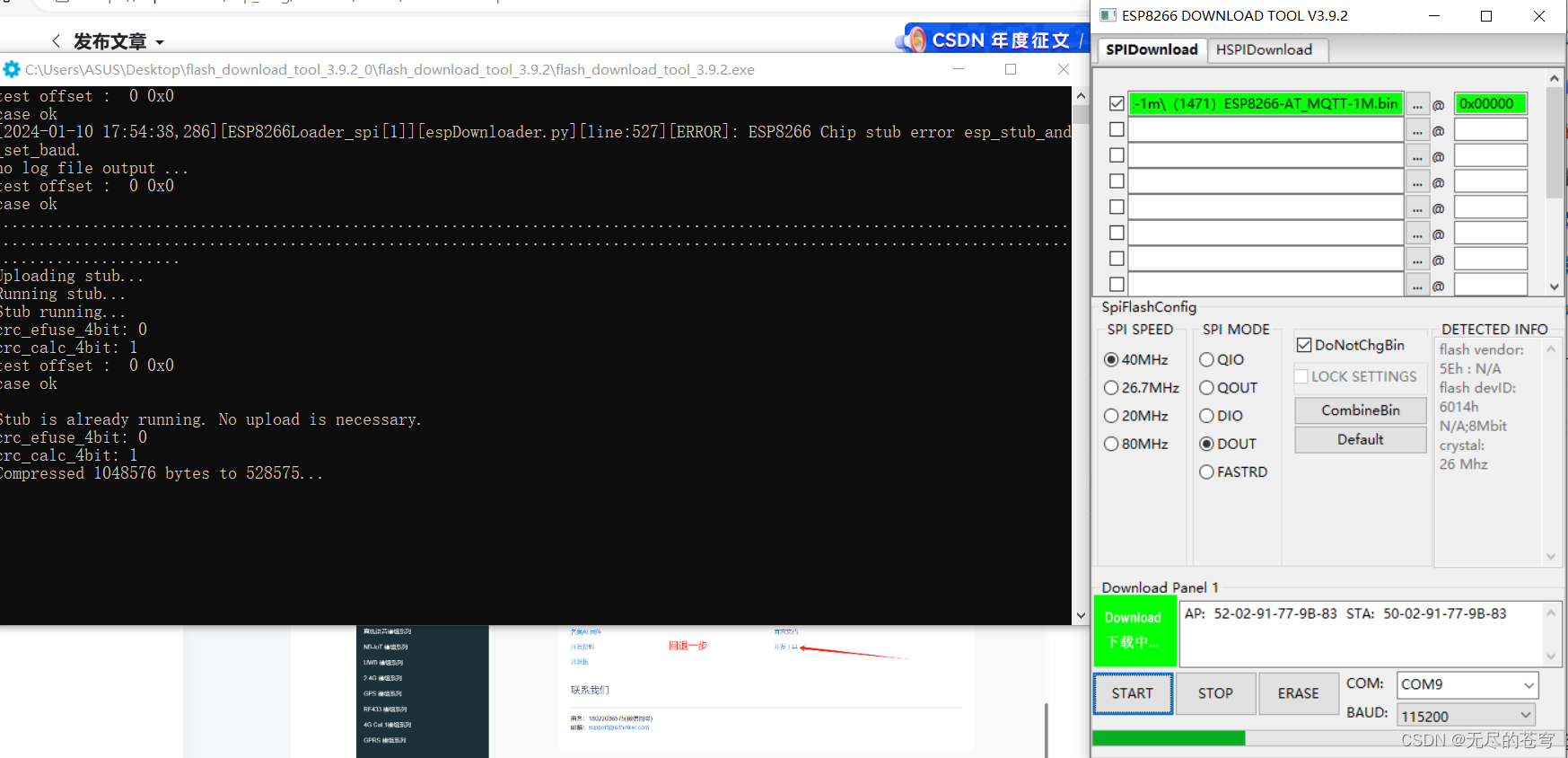Click the 'N/A;8Mbit' text in DETECTED INFO

click(1473, 426)
